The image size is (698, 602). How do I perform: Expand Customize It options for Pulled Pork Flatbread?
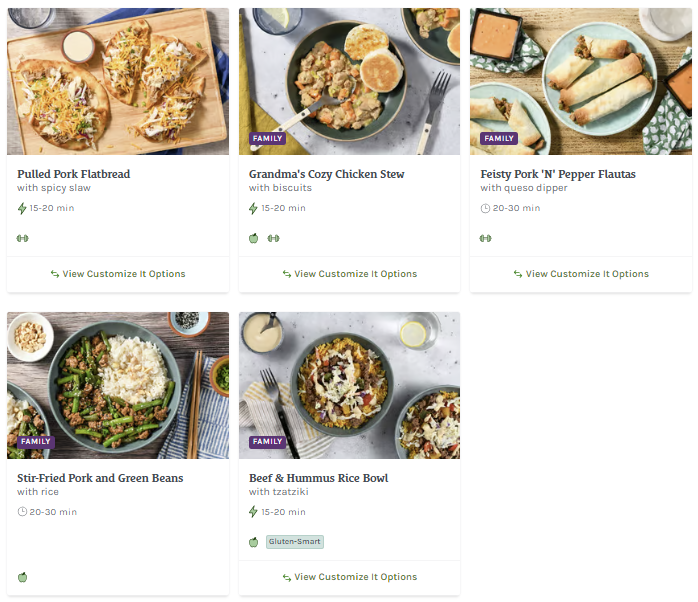pos(118,274)
